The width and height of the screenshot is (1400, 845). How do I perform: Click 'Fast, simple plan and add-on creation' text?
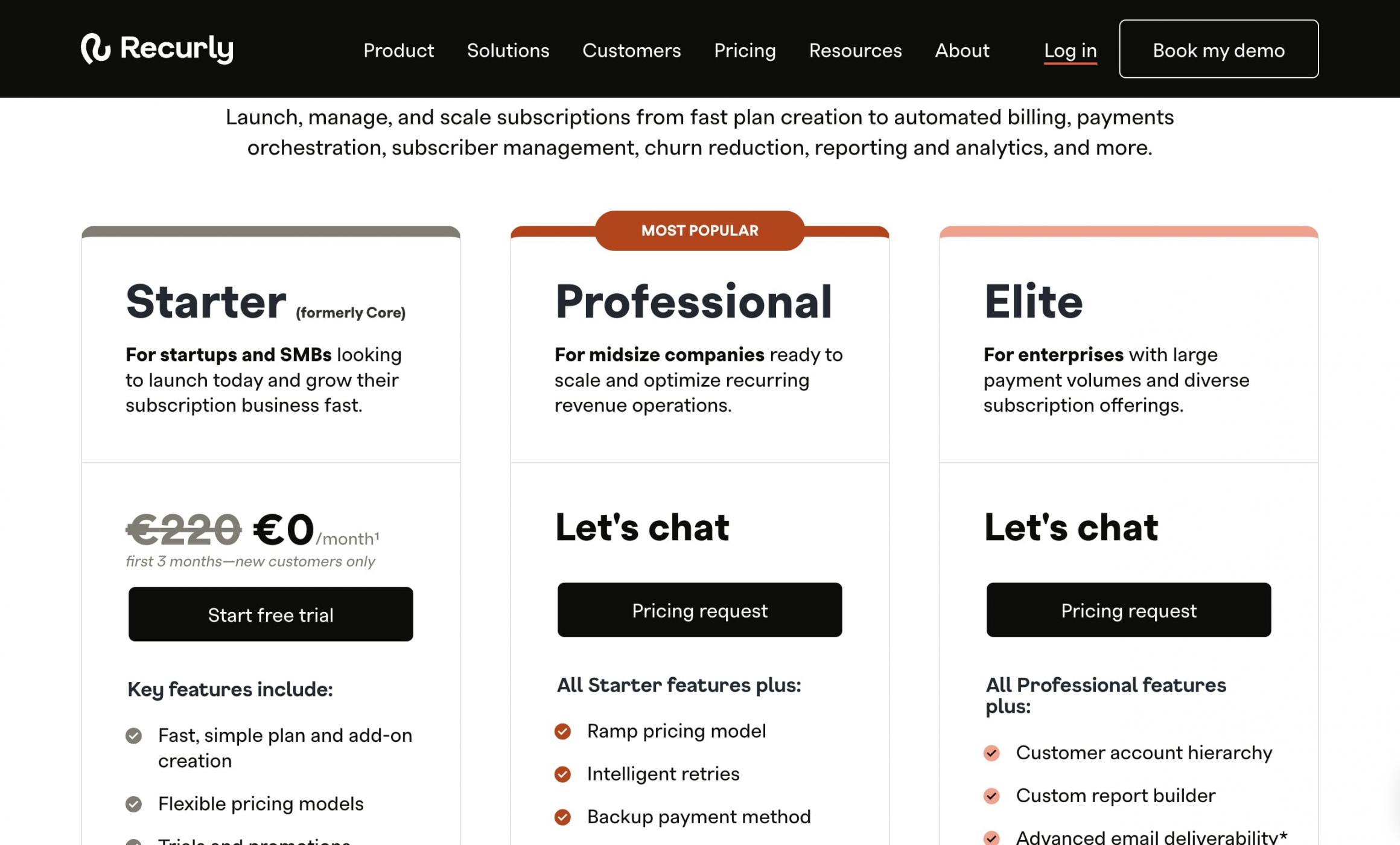[285, 748]
